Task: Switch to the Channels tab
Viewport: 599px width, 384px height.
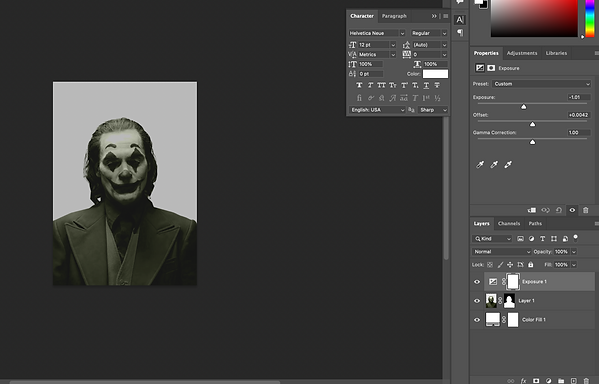Action: pos(509,224)
